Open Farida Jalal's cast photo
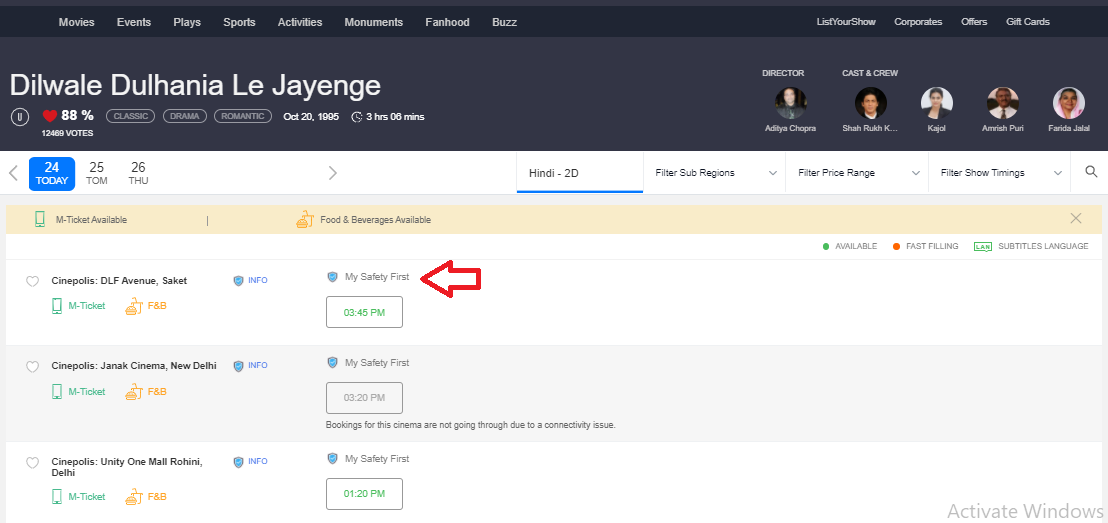The width and height of the screenshot is (1108, 523). click(x=1069, y=103)
